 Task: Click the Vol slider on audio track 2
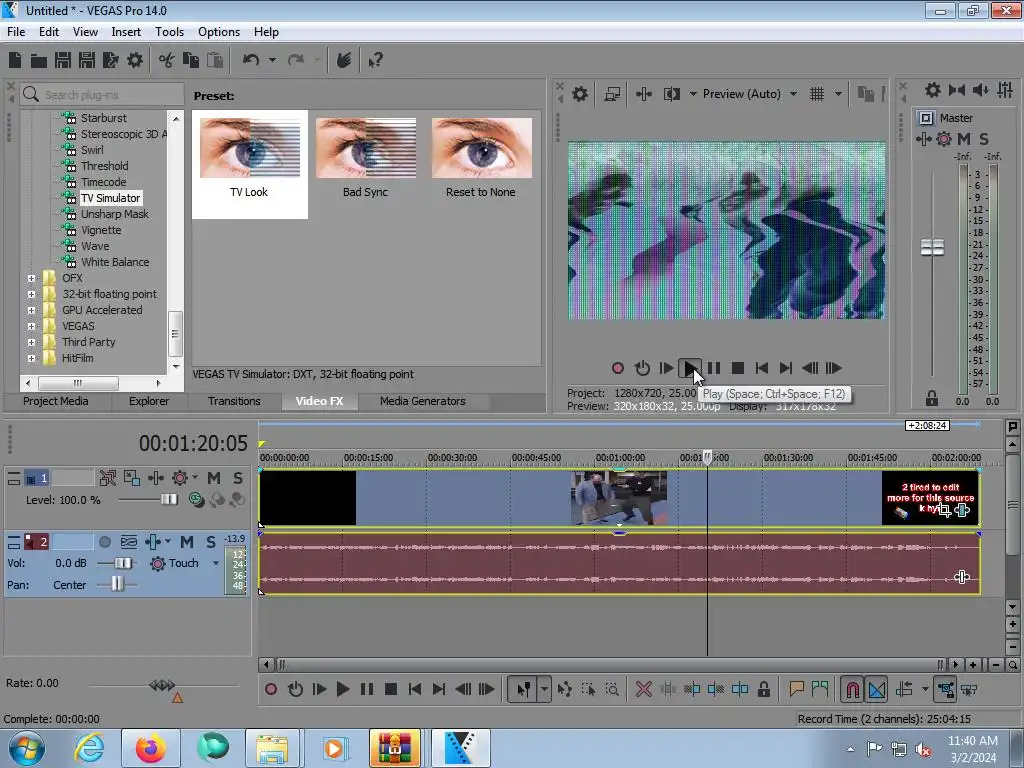(x=123, y=563)
